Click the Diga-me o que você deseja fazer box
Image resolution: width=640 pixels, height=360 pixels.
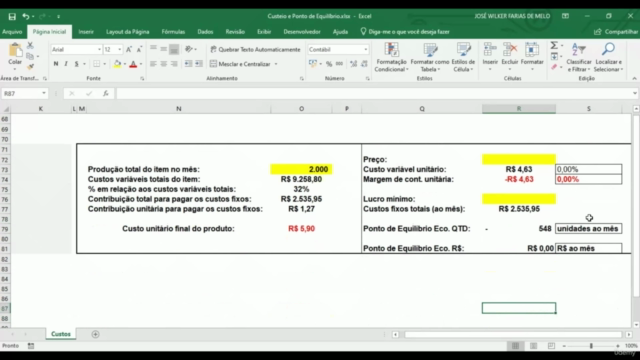[405, 32]
